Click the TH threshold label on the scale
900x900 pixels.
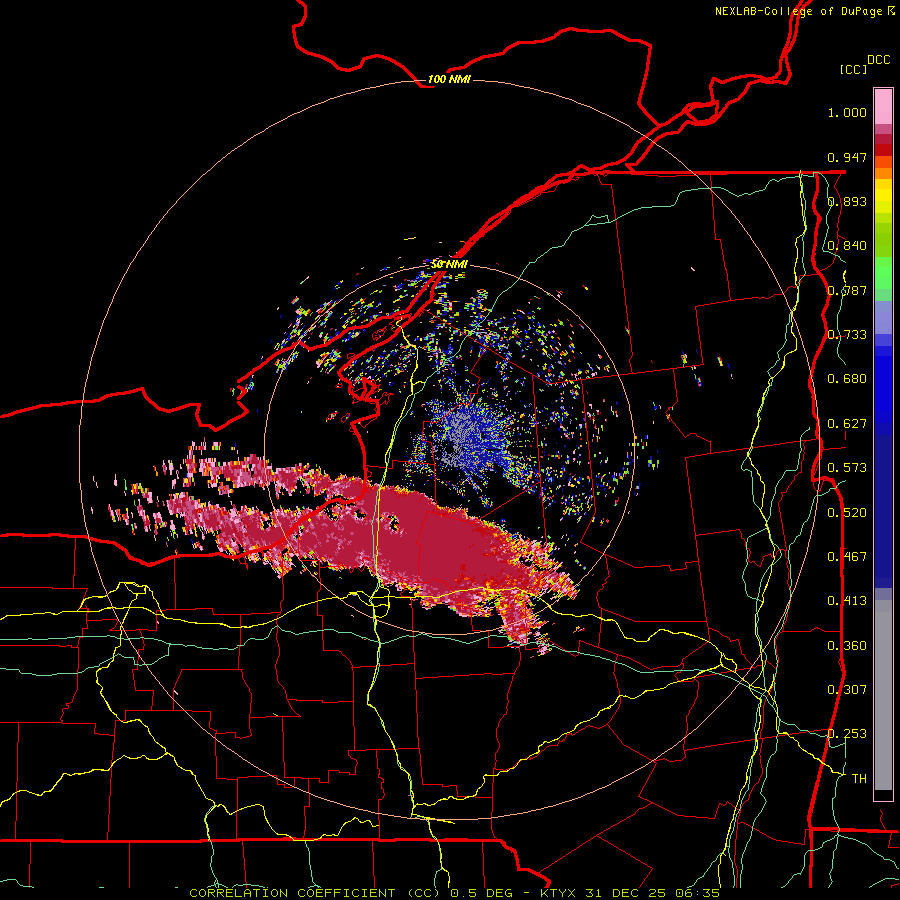(x=859, y=779)
